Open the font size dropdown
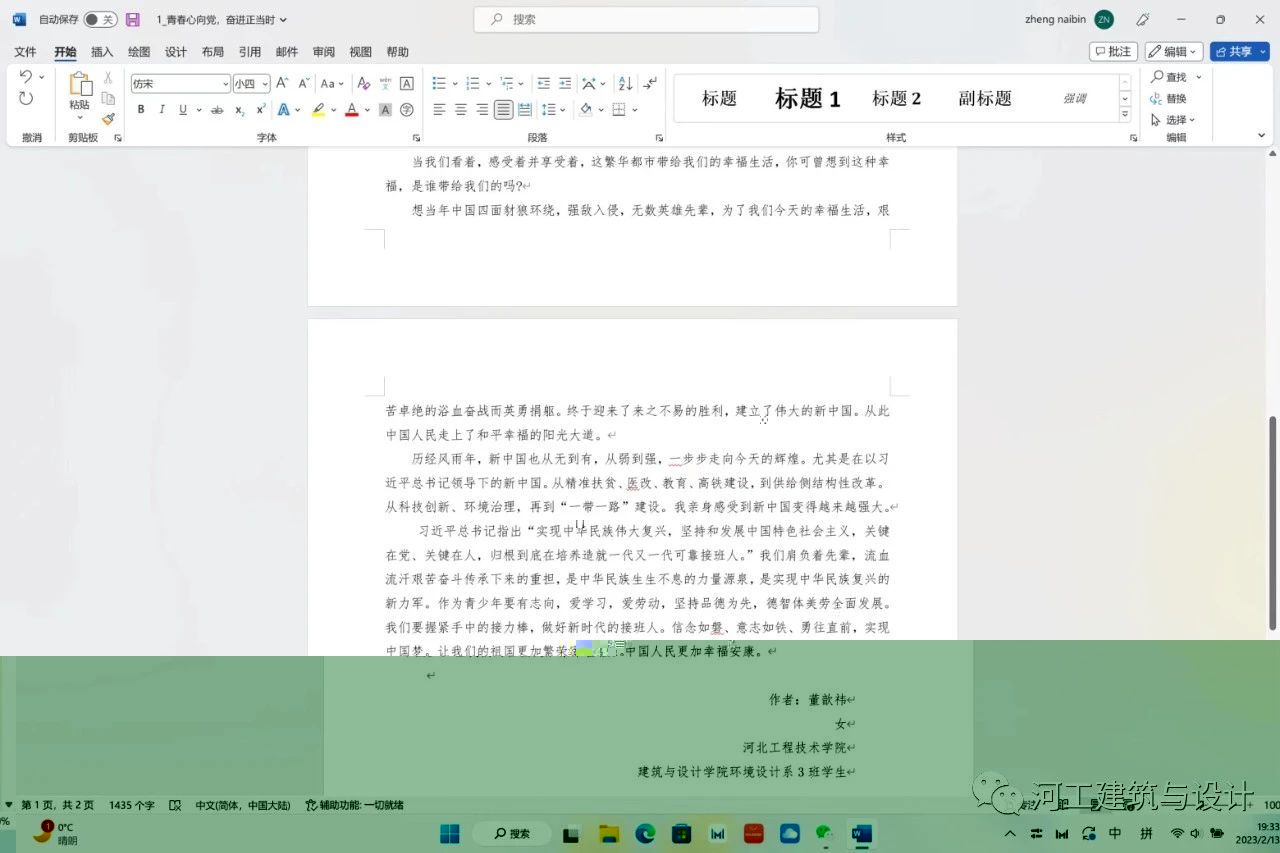 266,84
